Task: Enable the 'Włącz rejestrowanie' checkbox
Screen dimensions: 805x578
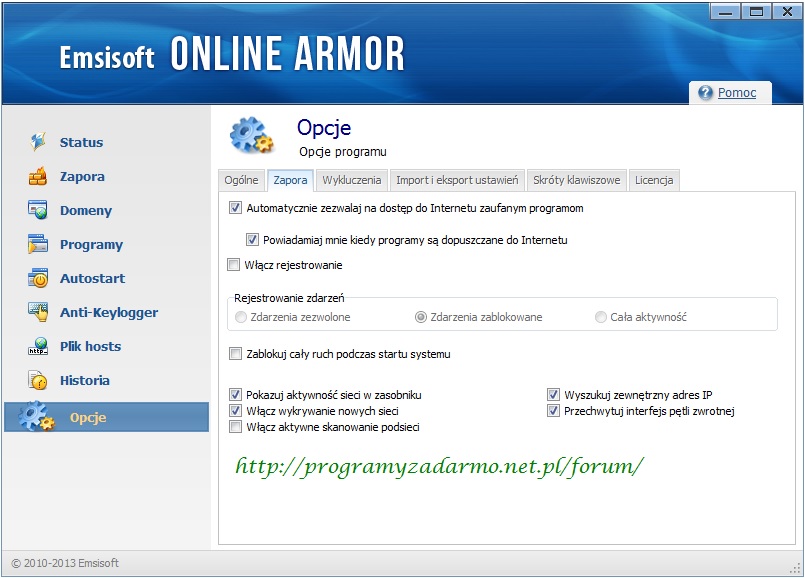Action: (x=234, y=265)
